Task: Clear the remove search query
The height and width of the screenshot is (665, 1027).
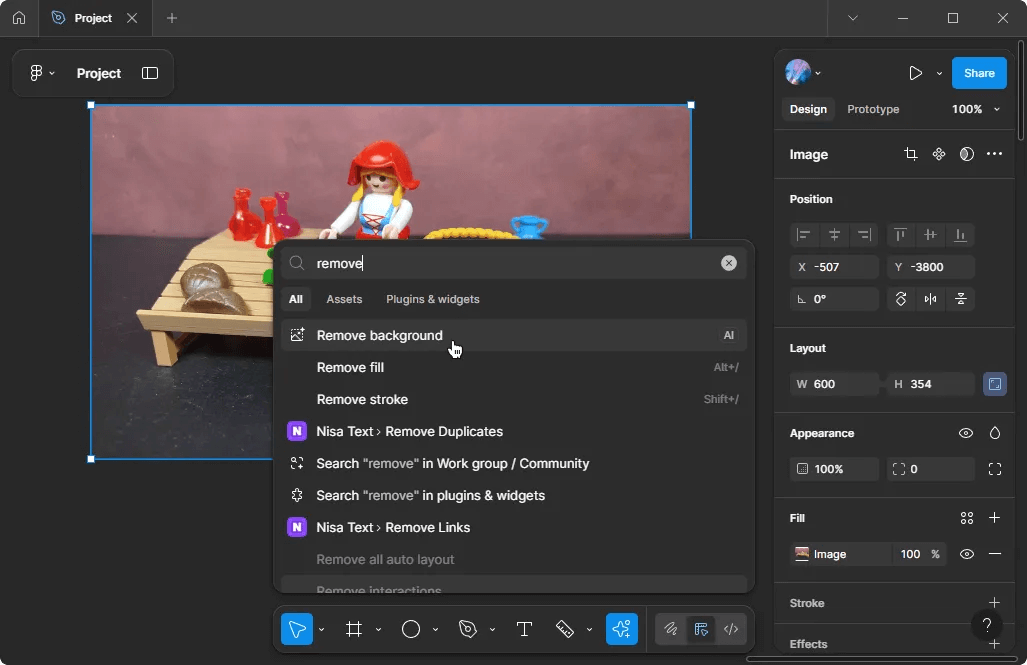Action: coord(728,263)
